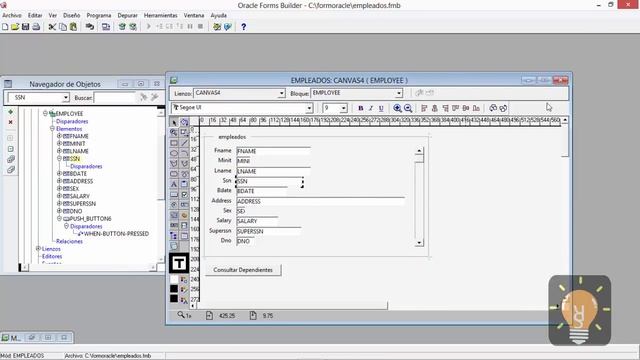Click the Consultar Dependientes button

click(243, 270)
